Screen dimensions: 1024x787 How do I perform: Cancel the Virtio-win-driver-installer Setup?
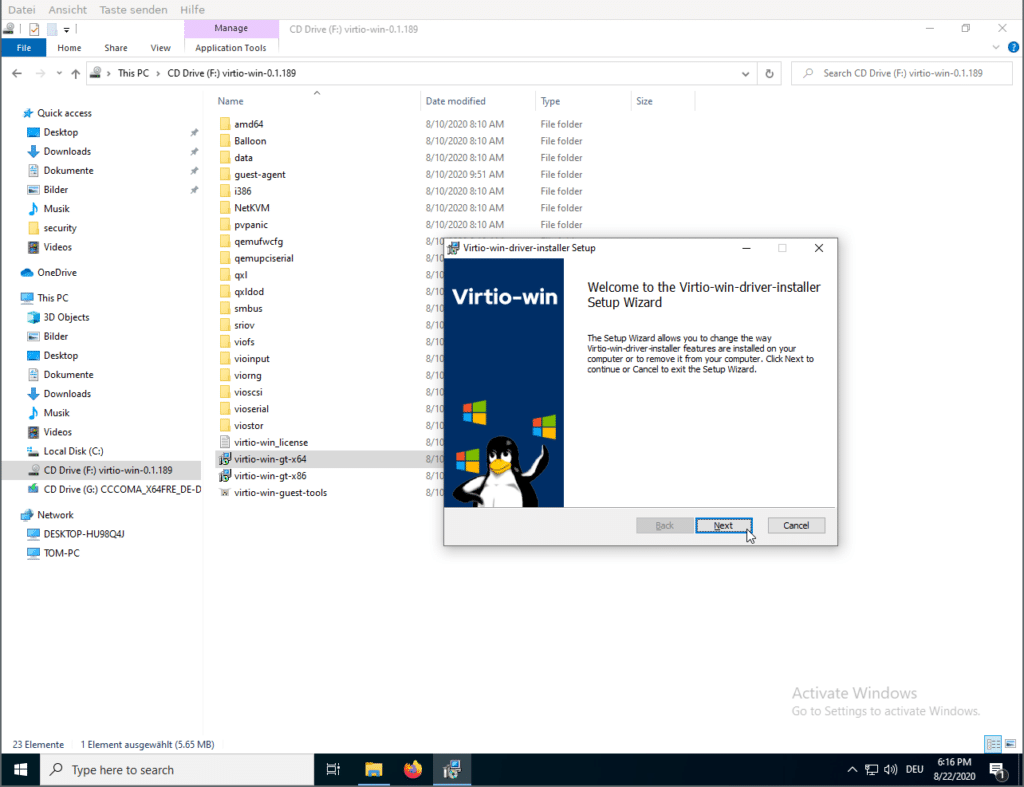796,525
